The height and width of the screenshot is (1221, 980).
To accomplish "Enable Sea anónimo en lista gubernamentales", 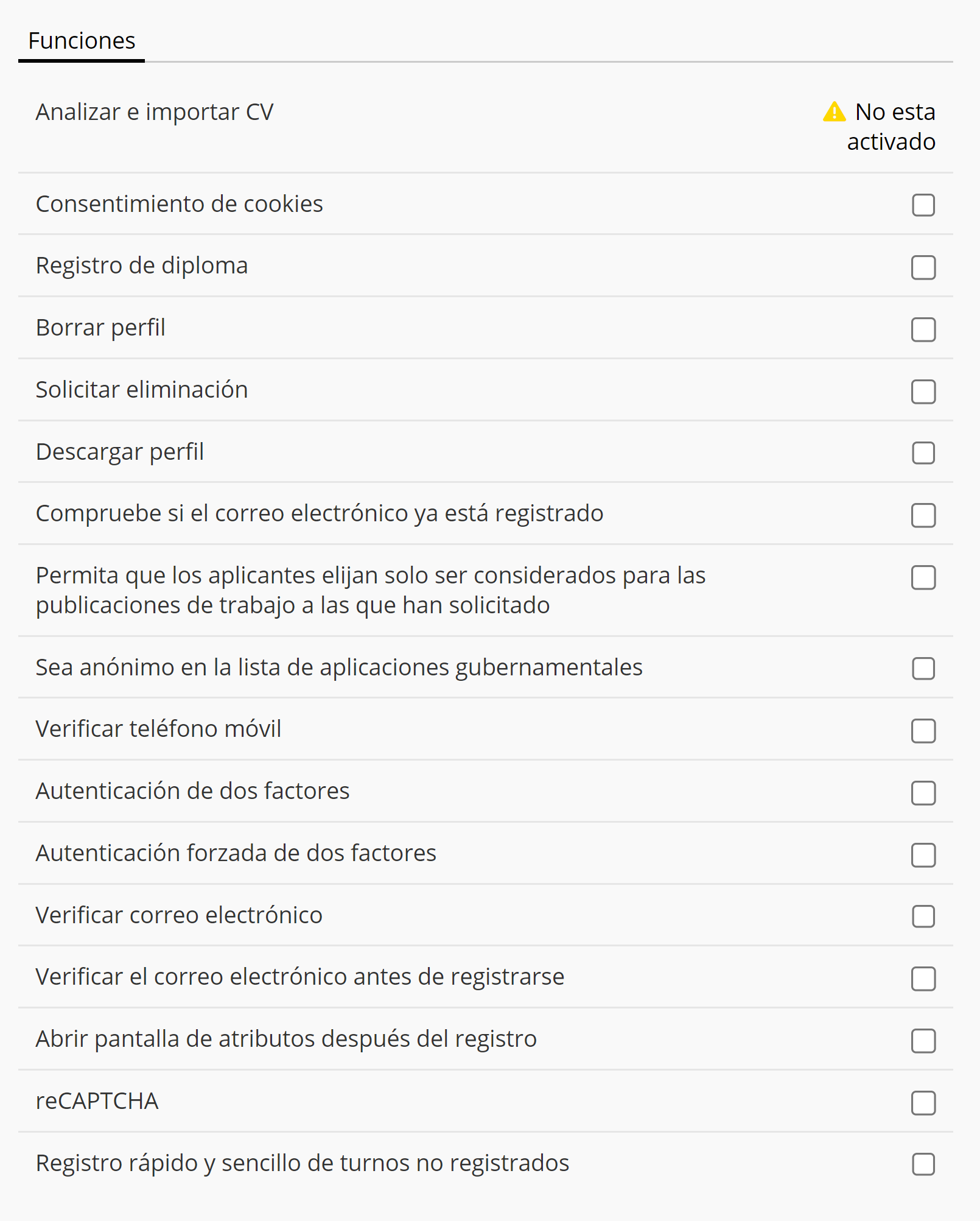I will 923,669.
